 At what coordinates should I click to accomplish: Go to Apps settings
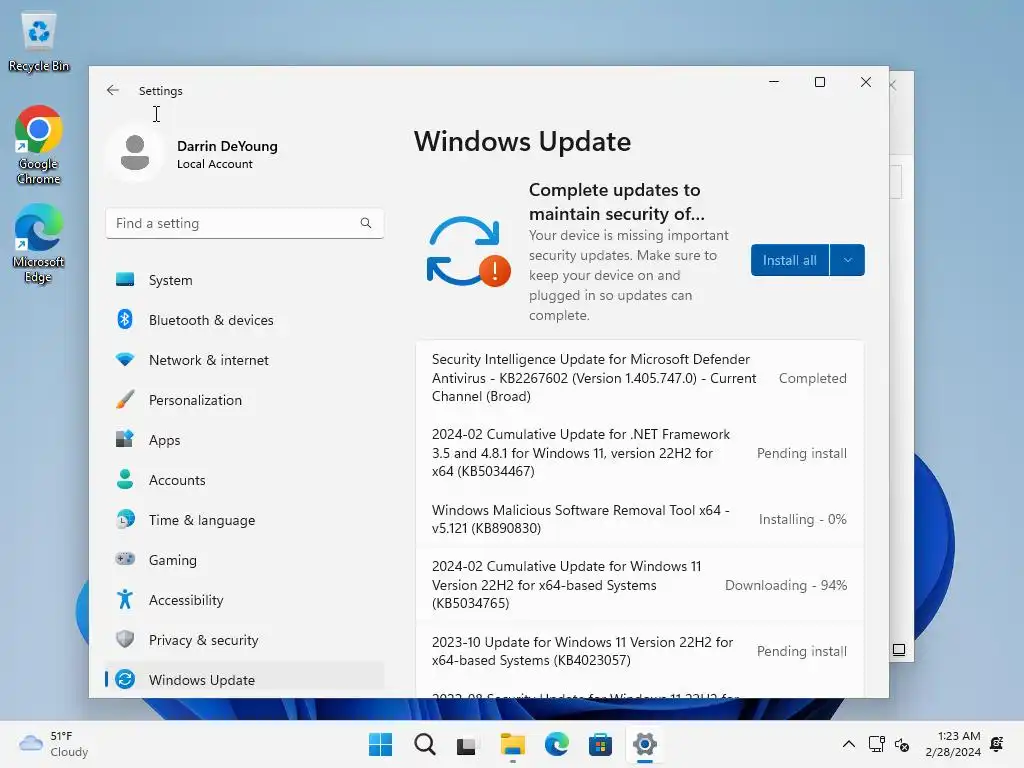click(x=244, y=440)
